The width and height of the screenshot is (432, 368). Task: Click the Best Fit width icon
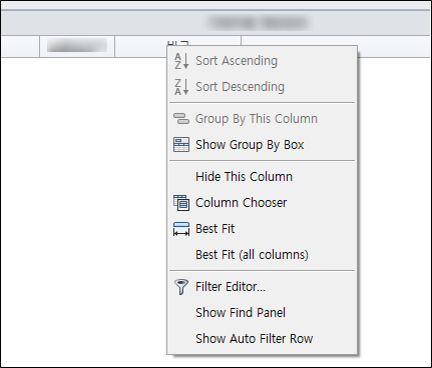tap(181, 229)
